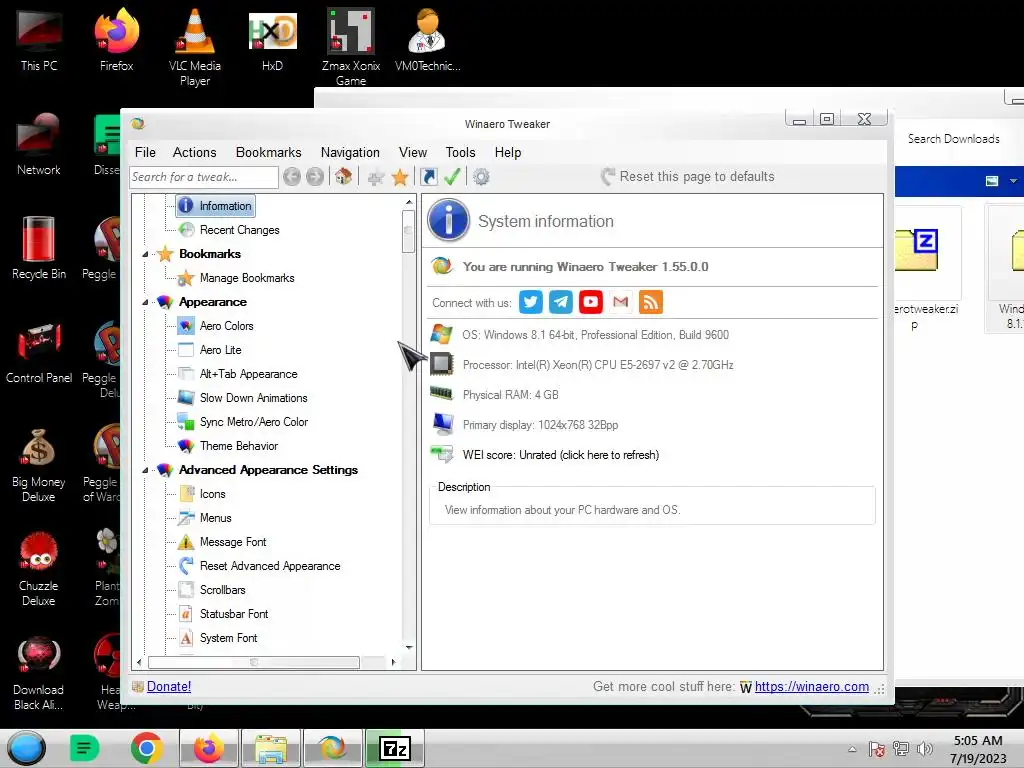Click the Zmax Xonix Game desktop icon

click(351, 47)
